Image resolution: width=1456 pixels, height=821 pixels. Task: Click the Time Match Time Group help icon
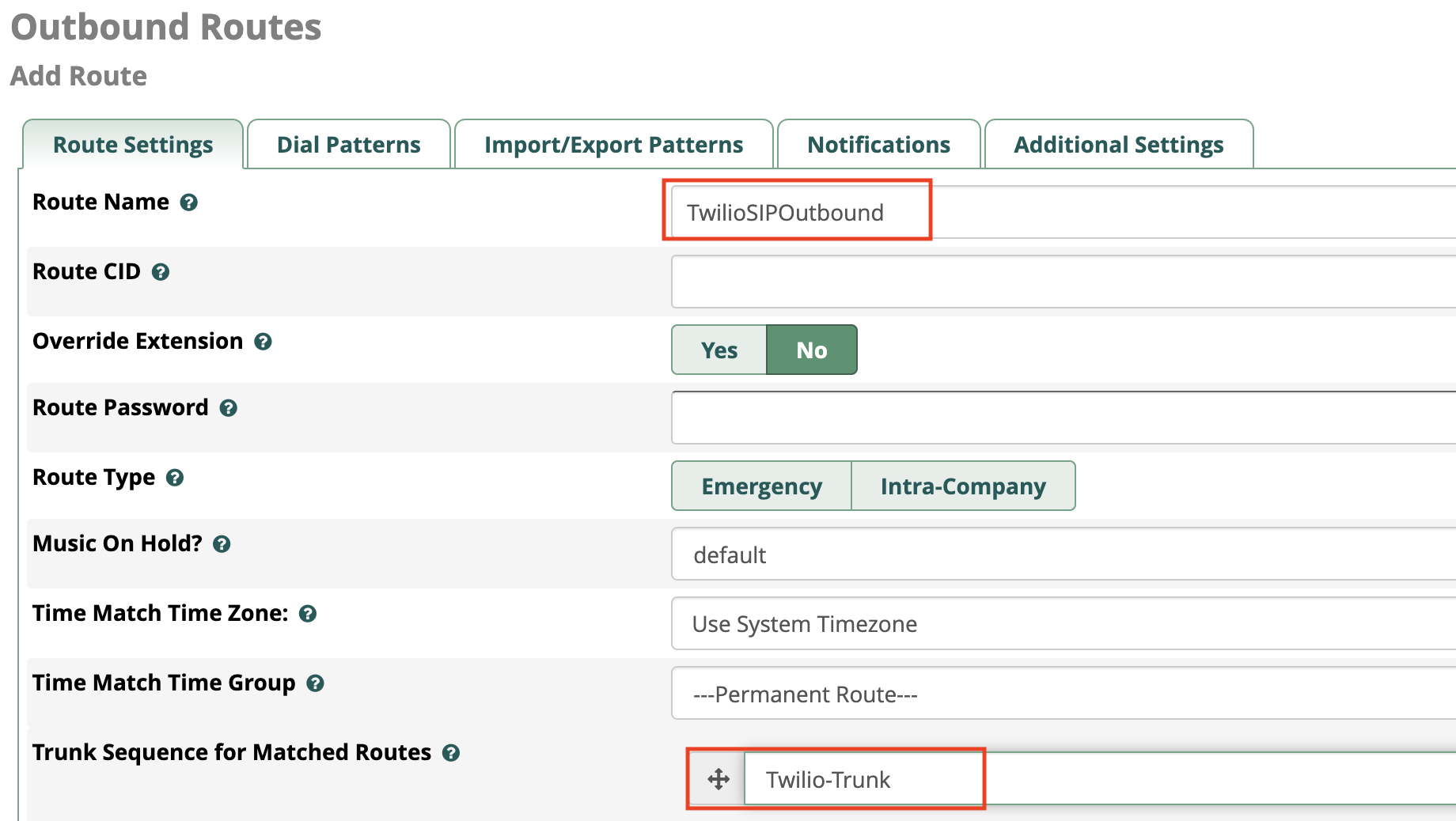pos(315,683)
